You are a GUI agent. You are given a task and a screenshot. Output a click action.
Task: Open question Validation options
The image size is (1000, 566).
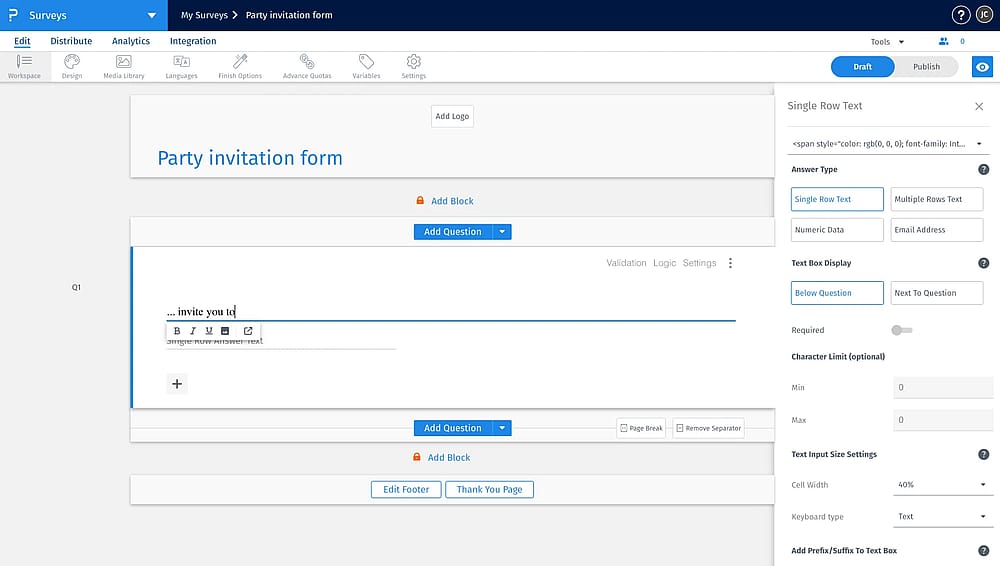[x=626, y=263]
